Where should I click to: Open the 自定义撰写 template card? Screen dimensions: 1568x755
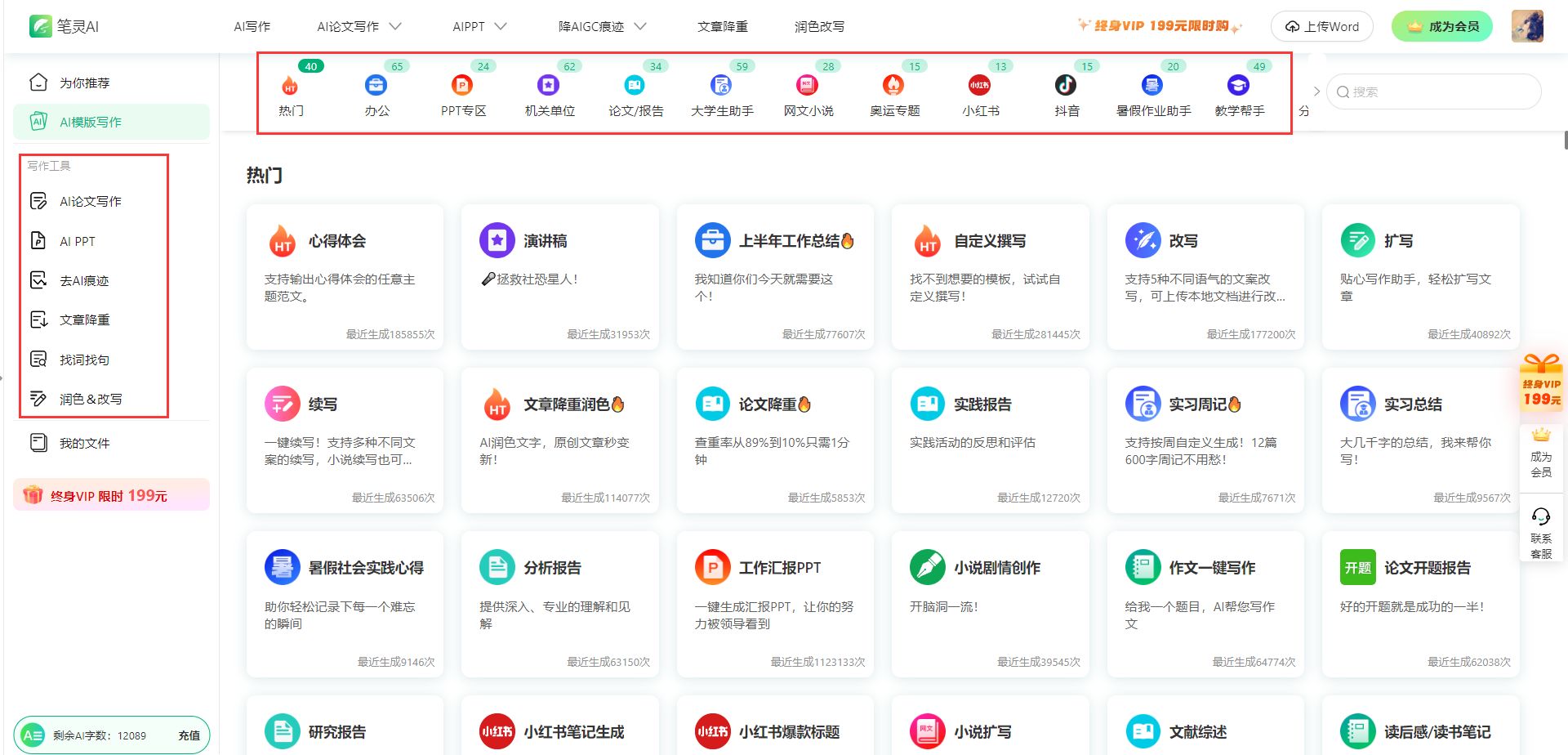(x=991, y=277)
